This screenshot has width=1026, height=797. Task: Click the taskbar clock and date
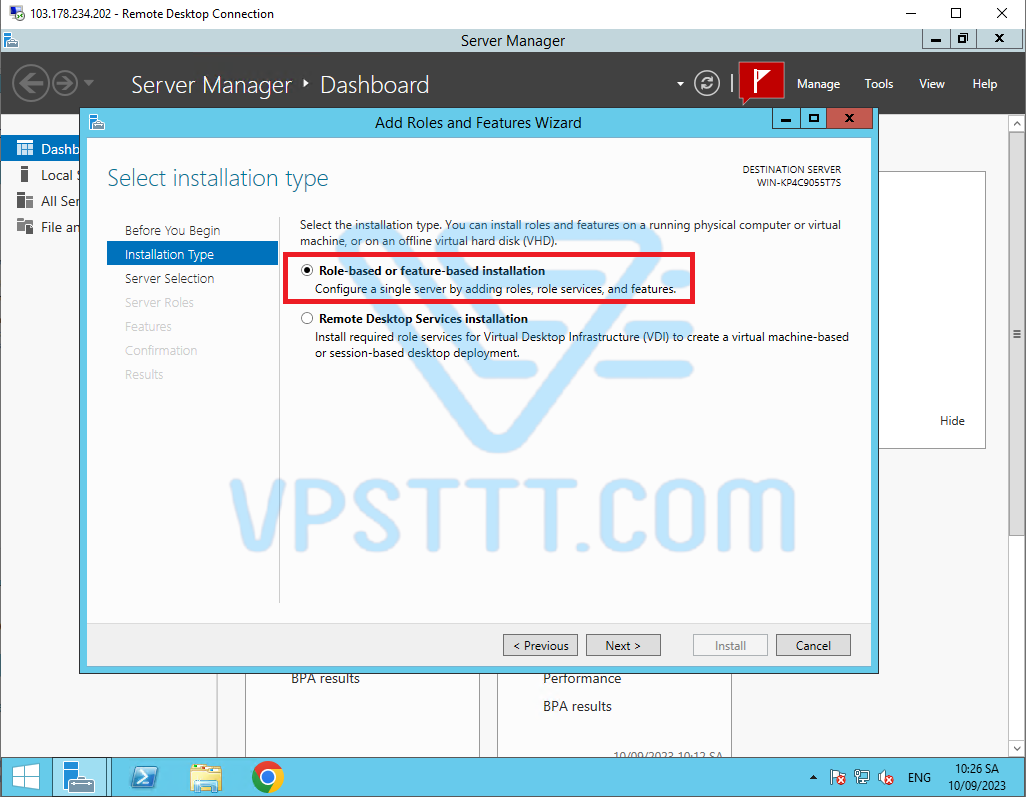point(977,777)
